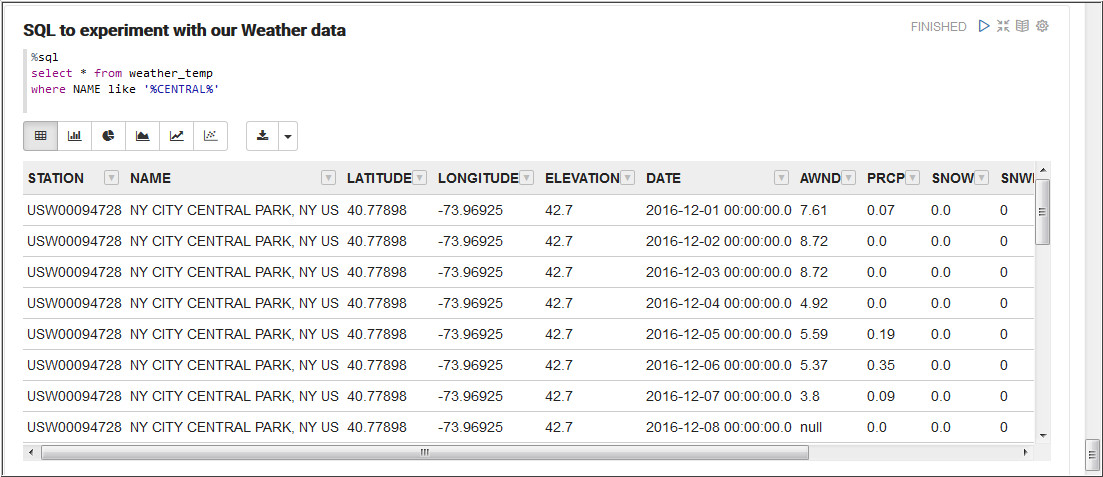Click the table scroll down arrow
This screenshot has width=1103, height=477.
coord(1043,435)
